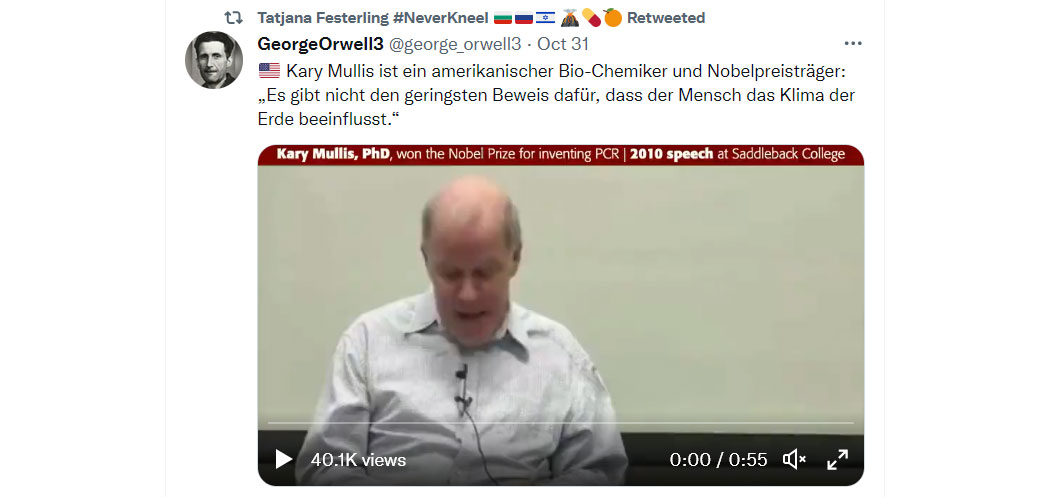Open the tweet via the Oct 31 timestamp
Image resolution: width=1050 pixels, height=497 pixels.
click(x=562, y=44)
